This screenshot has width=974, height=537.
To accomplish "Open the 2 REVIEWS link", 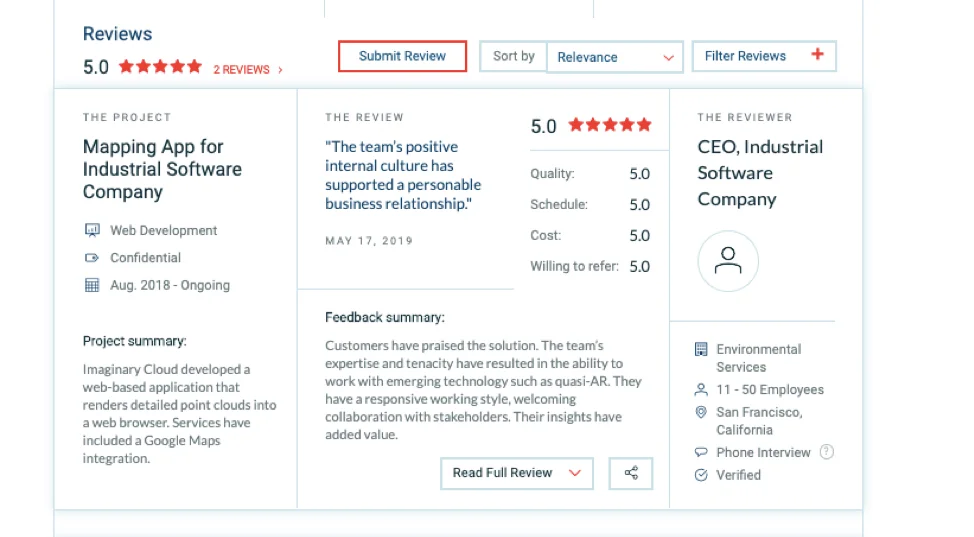I will point(242,70).
